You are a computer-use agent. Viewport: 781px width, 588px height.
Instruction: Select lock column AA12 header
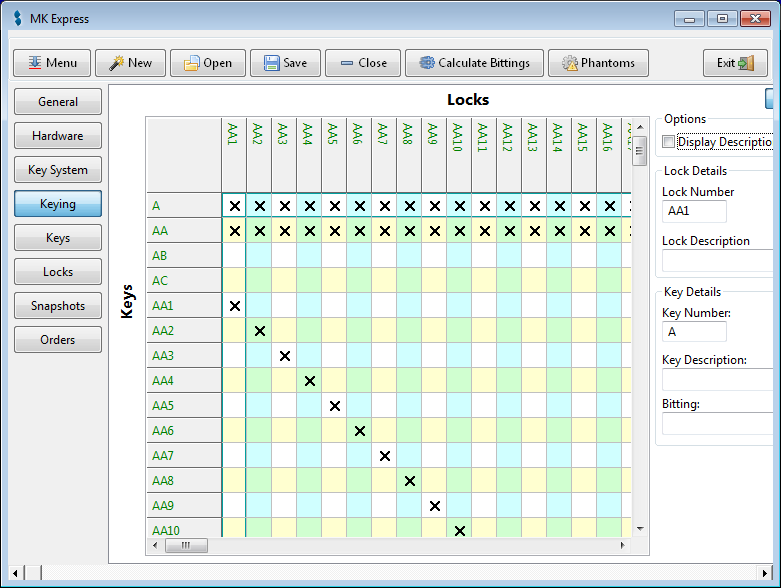tap(510, 155)
